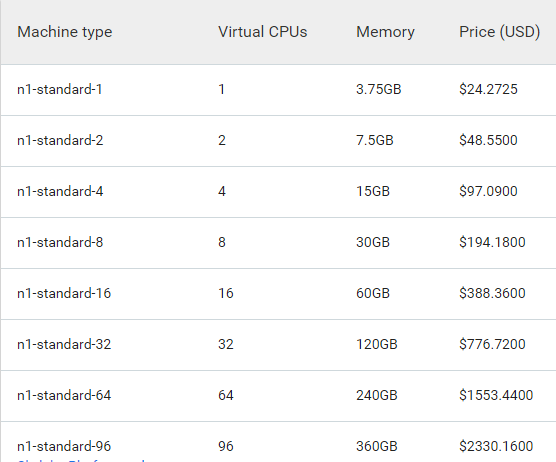Select the n1-standard-16 machine type cell

[64, 294]
